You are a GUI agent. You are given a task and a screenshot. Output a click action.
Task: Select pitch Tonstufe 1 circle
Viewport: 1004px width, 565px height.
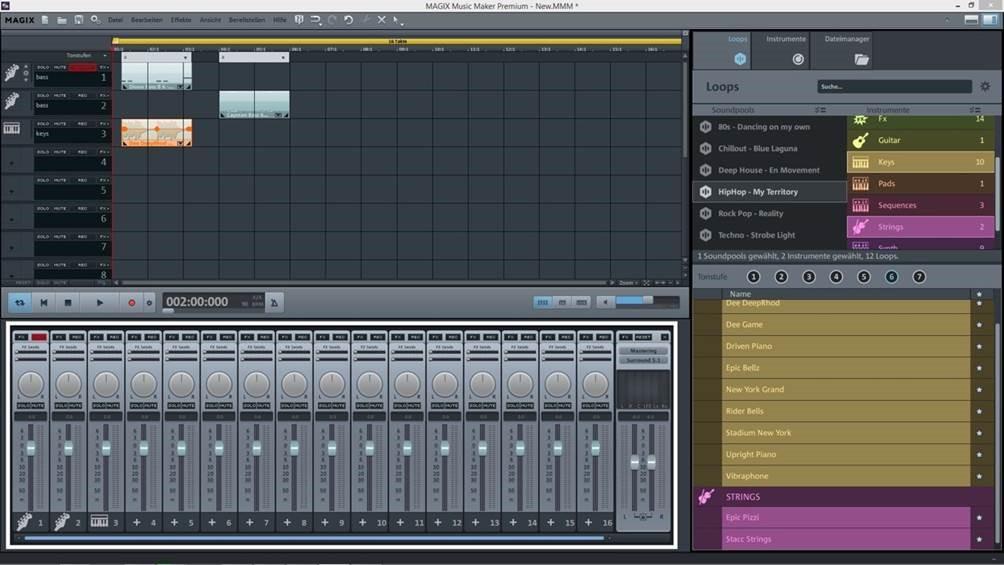click(754, 277)
